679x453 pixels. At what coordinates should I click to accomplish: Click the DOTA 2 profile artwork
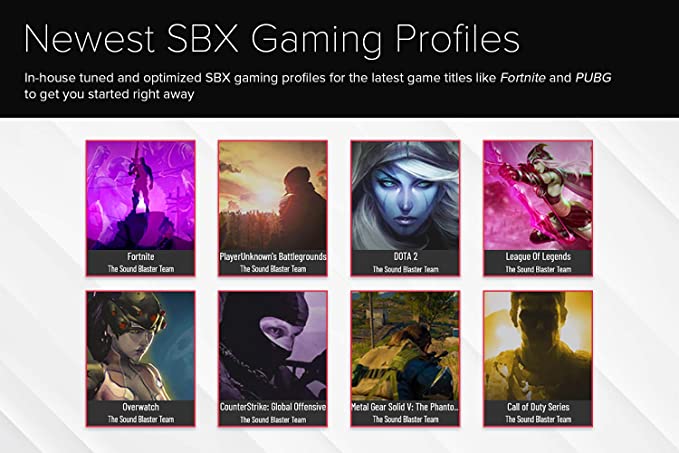[405, 195]
